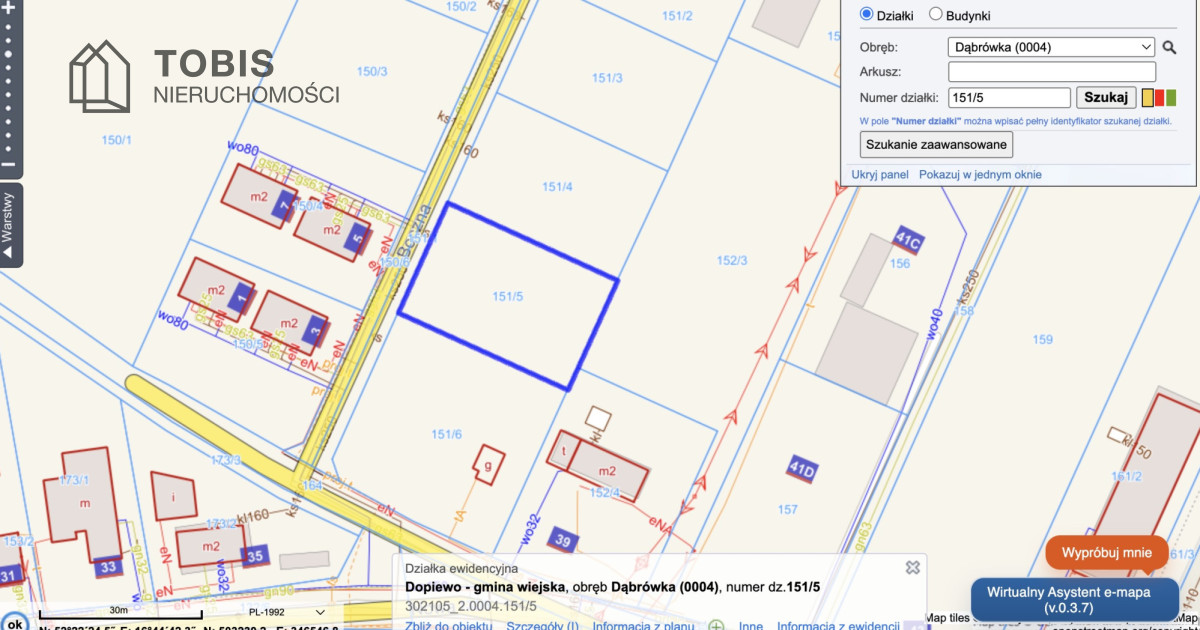Close the Działka ewidencyjna info popup
This screenshot has height=630, width=1200.
912,567
